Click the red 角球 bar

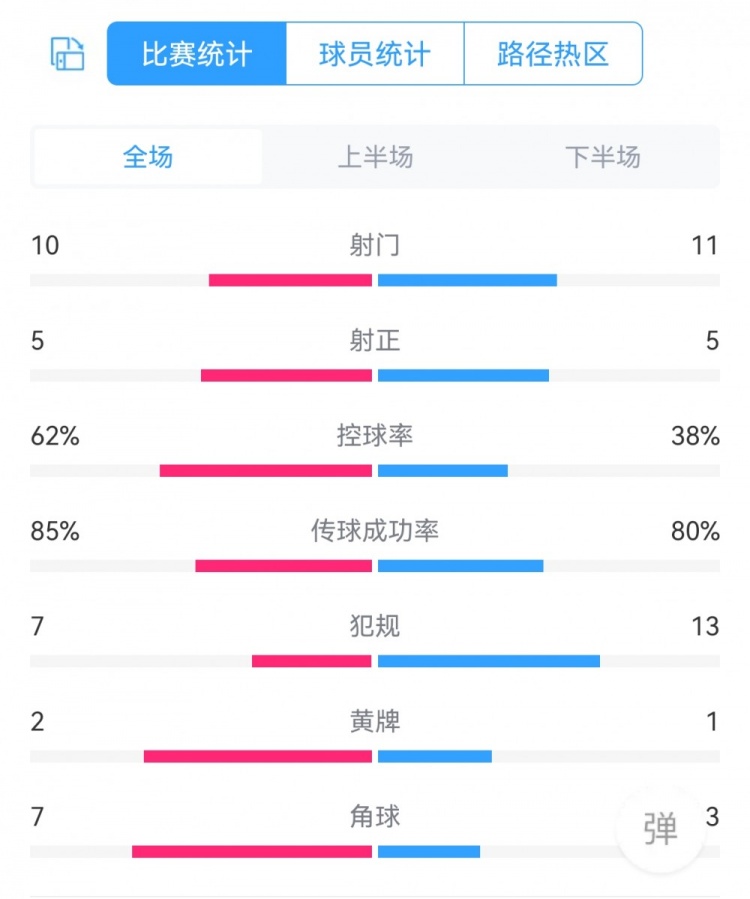tap(252, 852)
